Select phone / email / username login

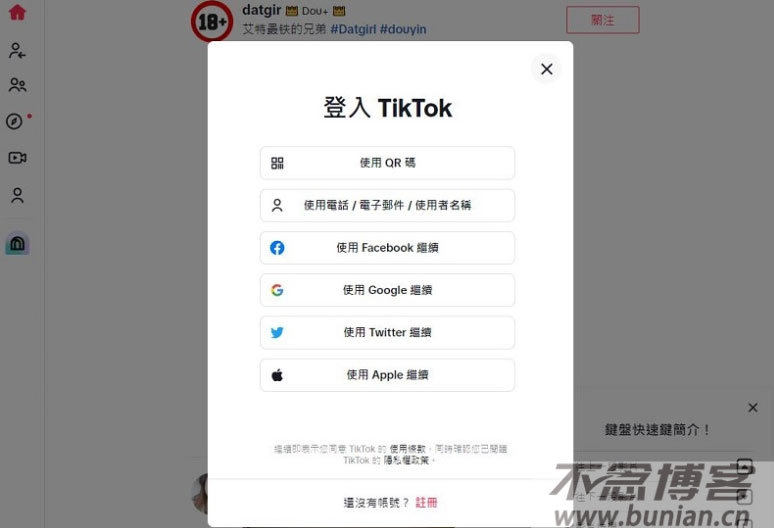pos(387,205)
